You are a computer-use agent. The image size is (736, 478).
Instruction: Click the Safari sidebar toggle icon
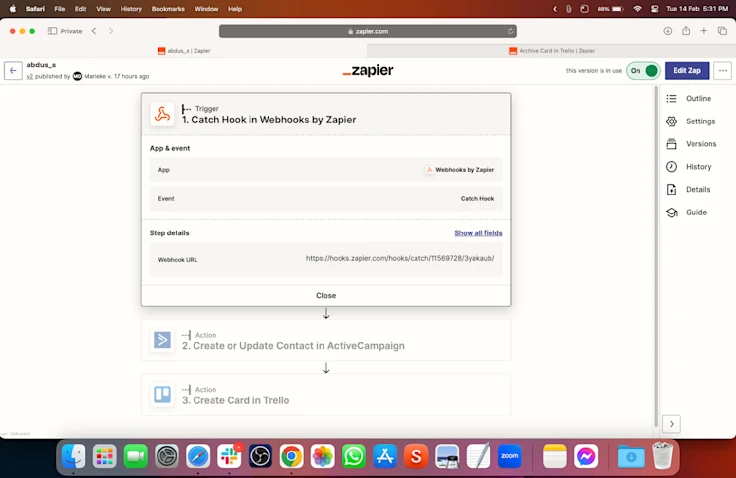click(x=52, y=31)
